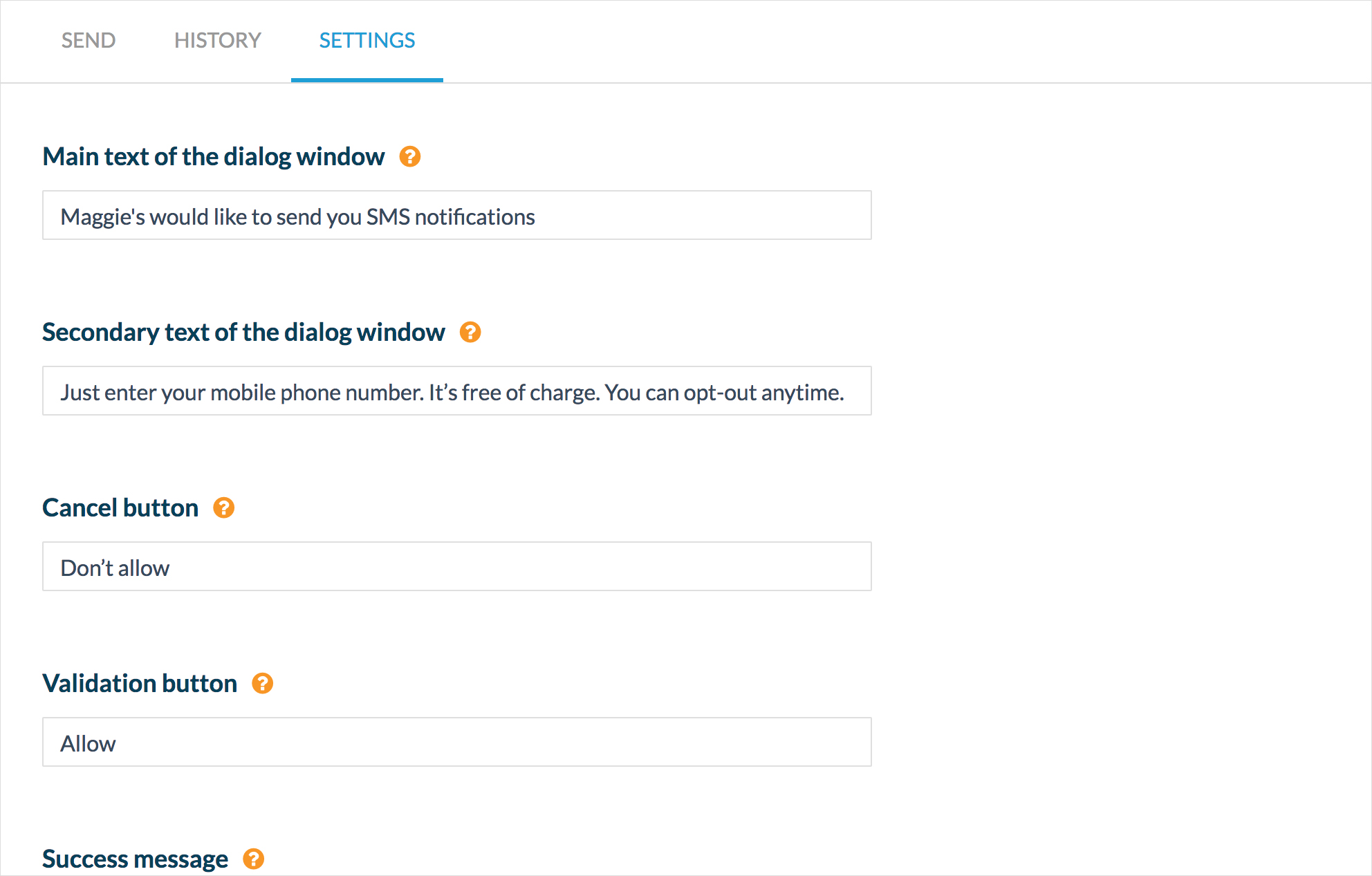1372x876 pixels.
Task: Click help icon beside Secondary text heading
Action: [470, 333]
